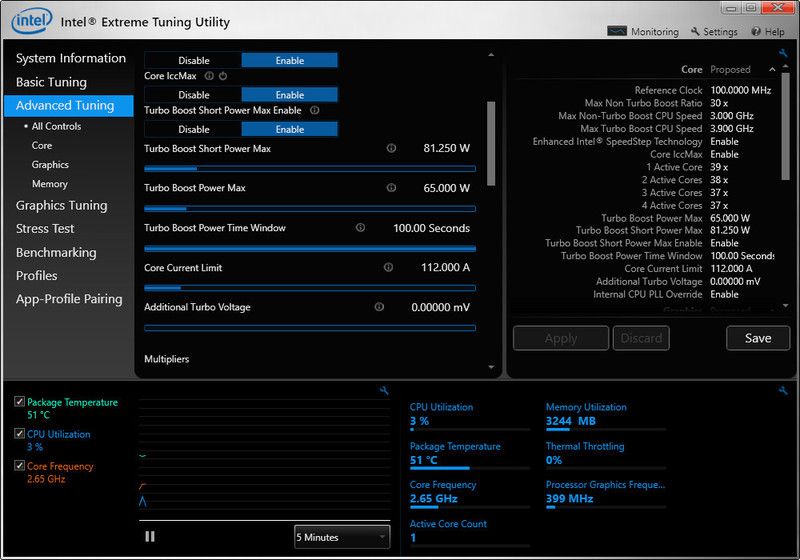Click Additional Turbo Voltage slider
Image resolution: width=800 pixels, height=560 pixels.
[x=310, y=328]
